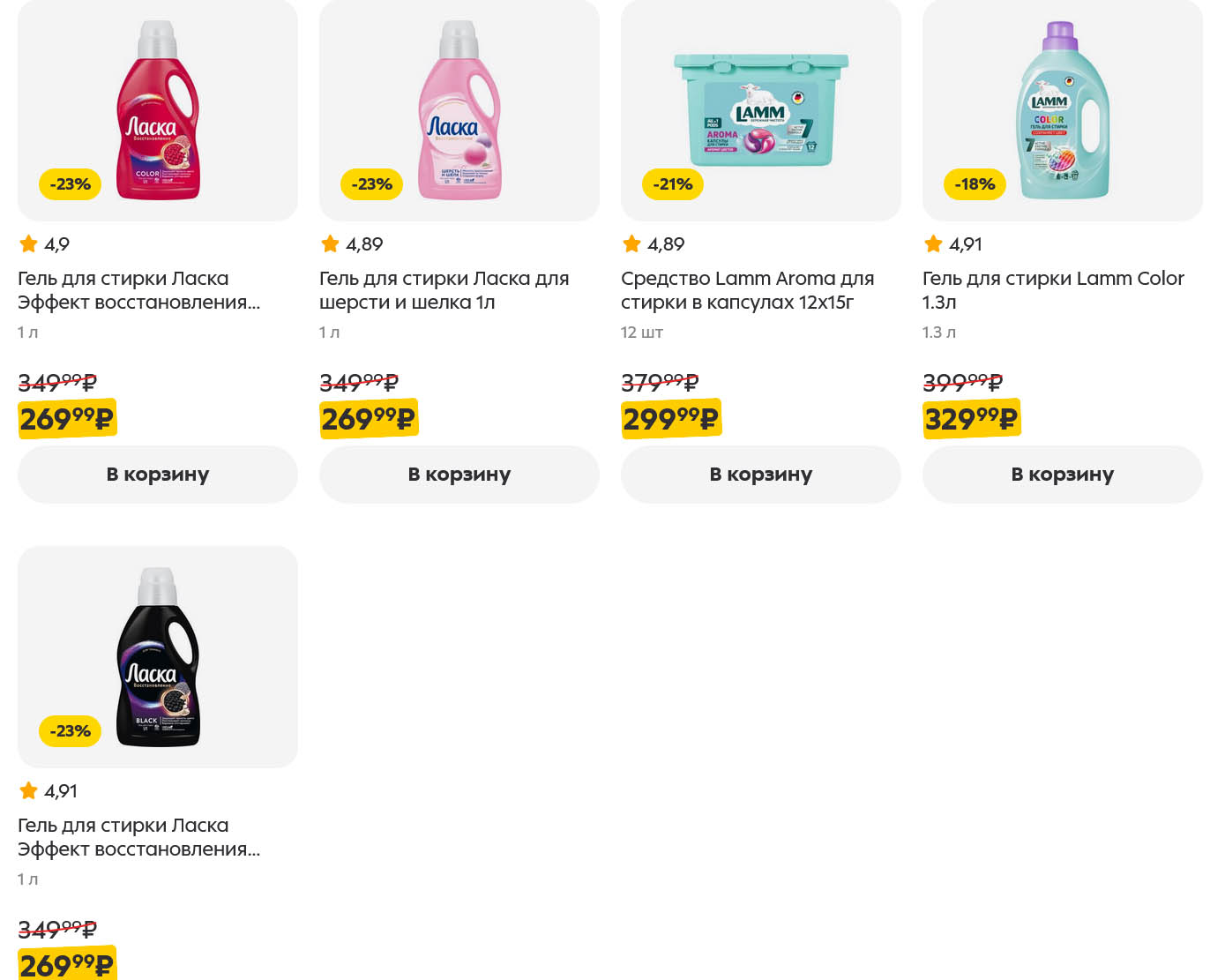This screenshot has width=1225, height=980.
Task: Click the 329.99₽ sale price tag
Action: point(970,419)
